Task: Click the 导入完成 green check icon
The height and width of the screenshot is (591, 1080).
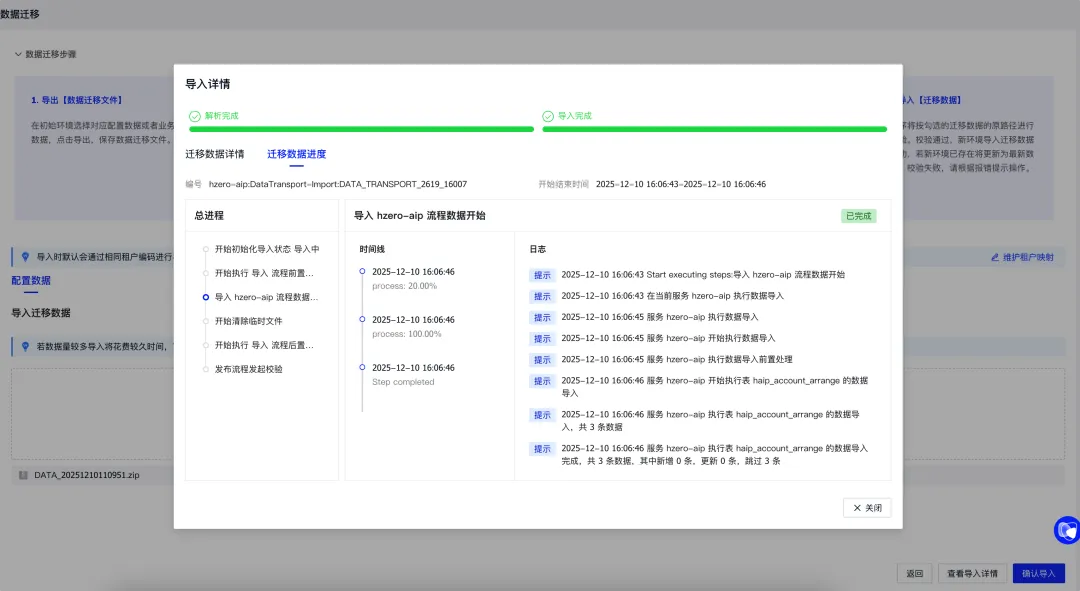Action: (x=548, y=116)
